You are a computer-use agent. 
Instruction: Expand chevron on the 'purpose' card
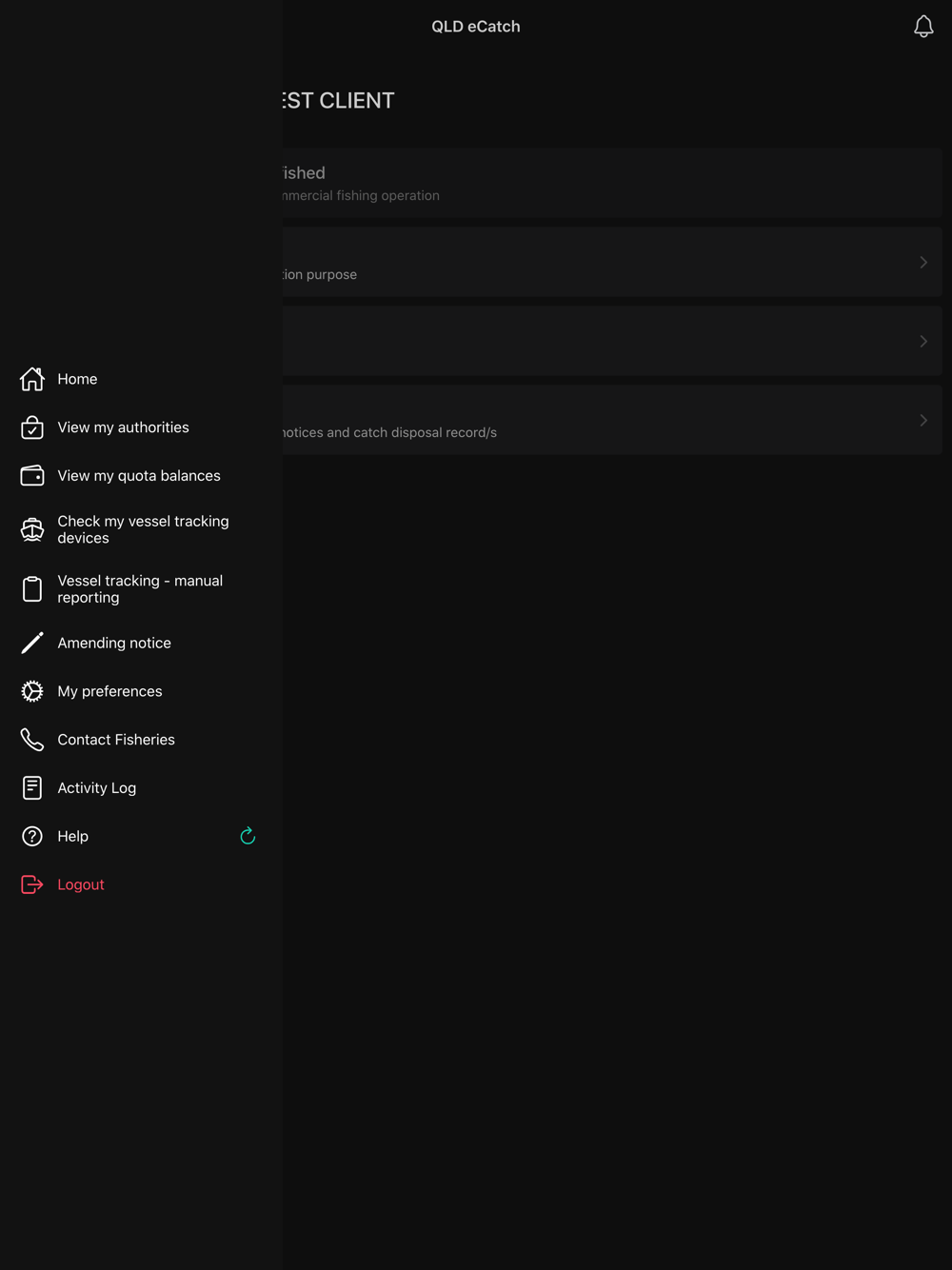[x=923, y=262]
